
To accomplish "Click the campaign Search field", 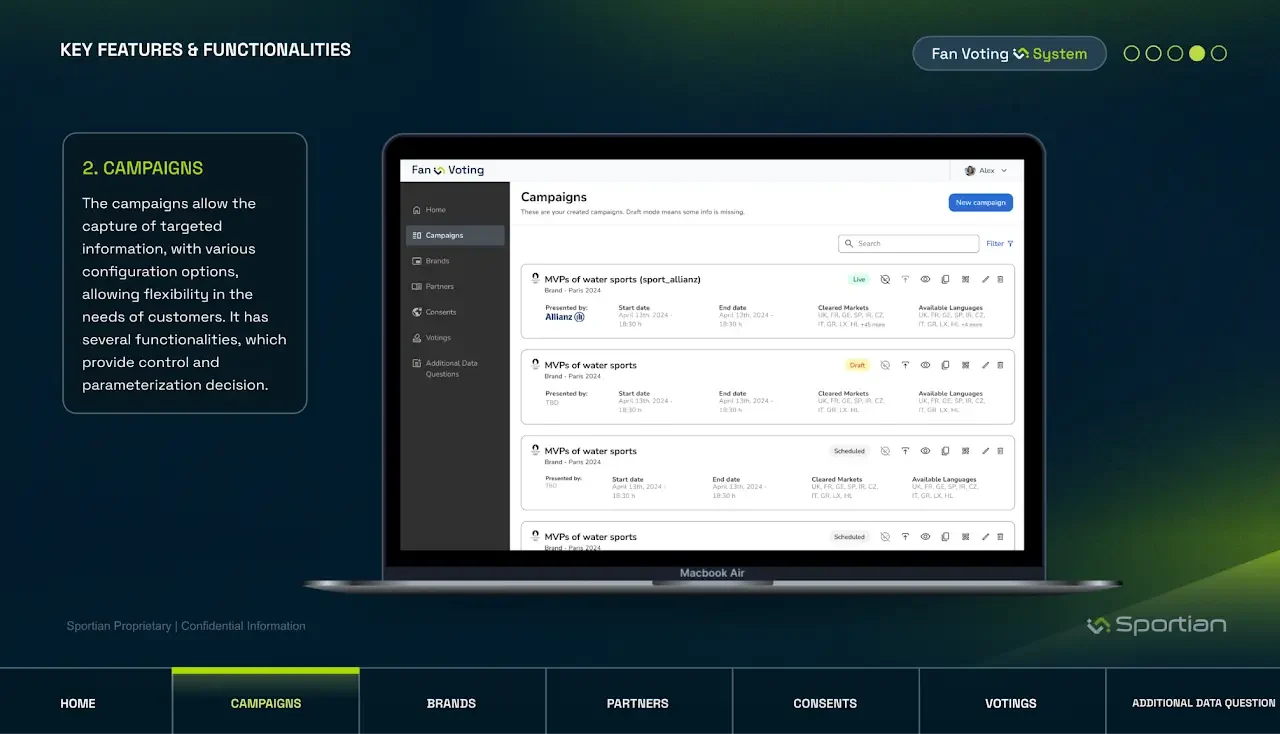I will coord(908,244).
